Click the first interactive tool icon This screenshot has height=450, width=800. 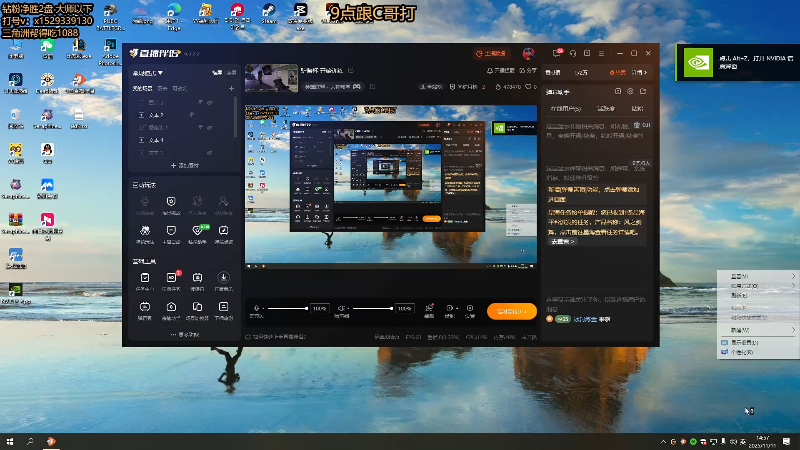tap(145, 202)
